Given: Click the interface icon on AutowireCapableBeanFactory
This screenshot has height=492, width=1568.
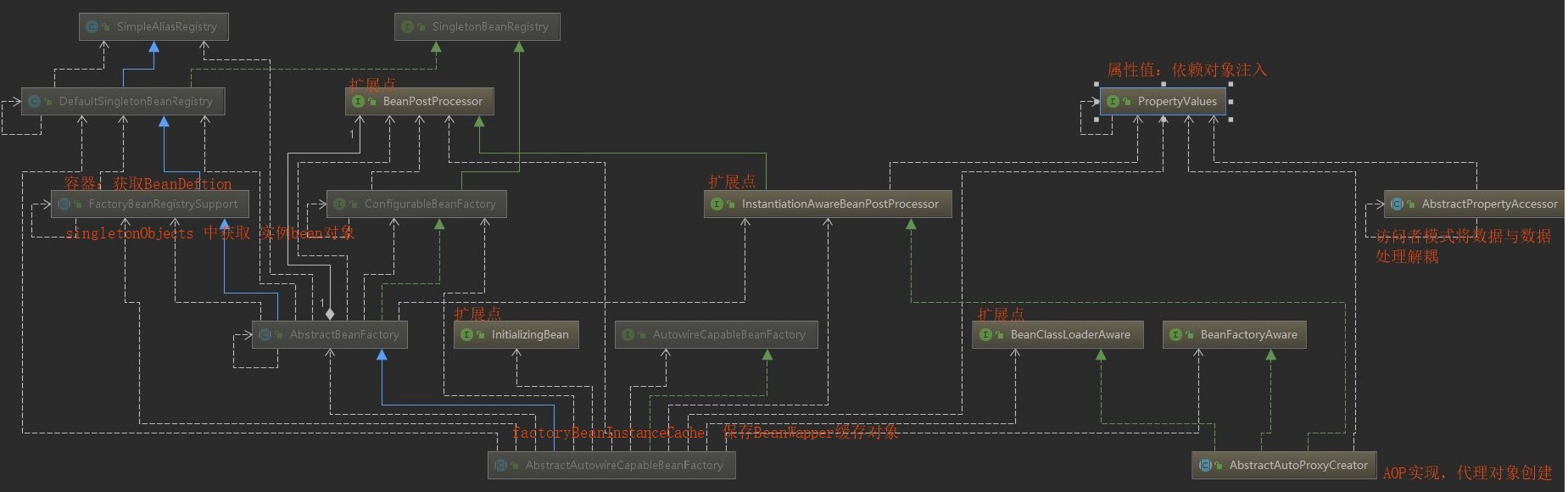Looking at the screenshot, I should 628,334.
